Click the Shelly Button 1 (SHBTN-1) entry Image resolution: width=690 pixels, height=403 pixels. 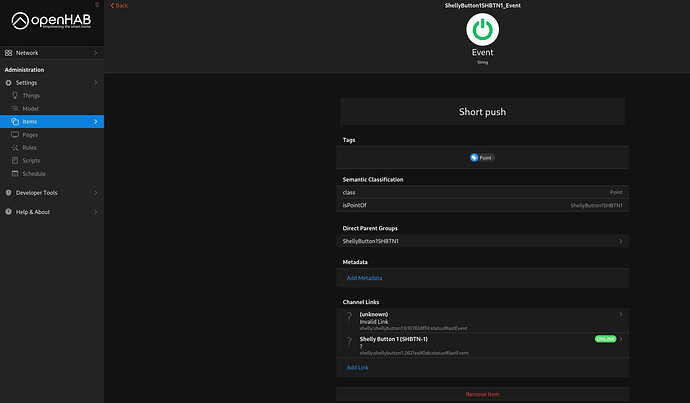482,345
